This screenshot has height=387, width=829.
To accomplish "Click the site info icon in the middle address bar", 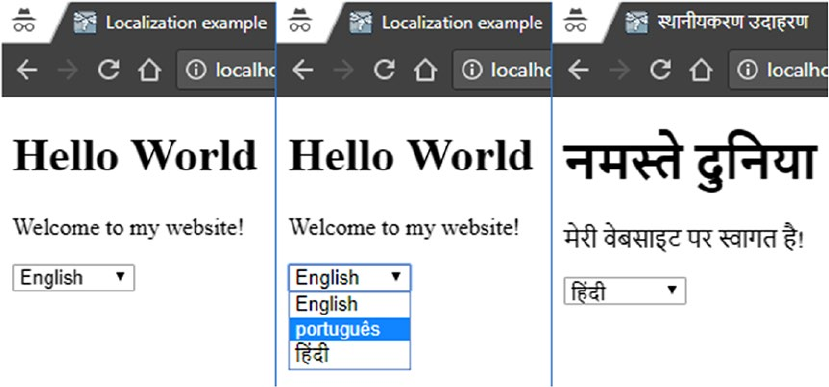I will (x=472, y=70).
